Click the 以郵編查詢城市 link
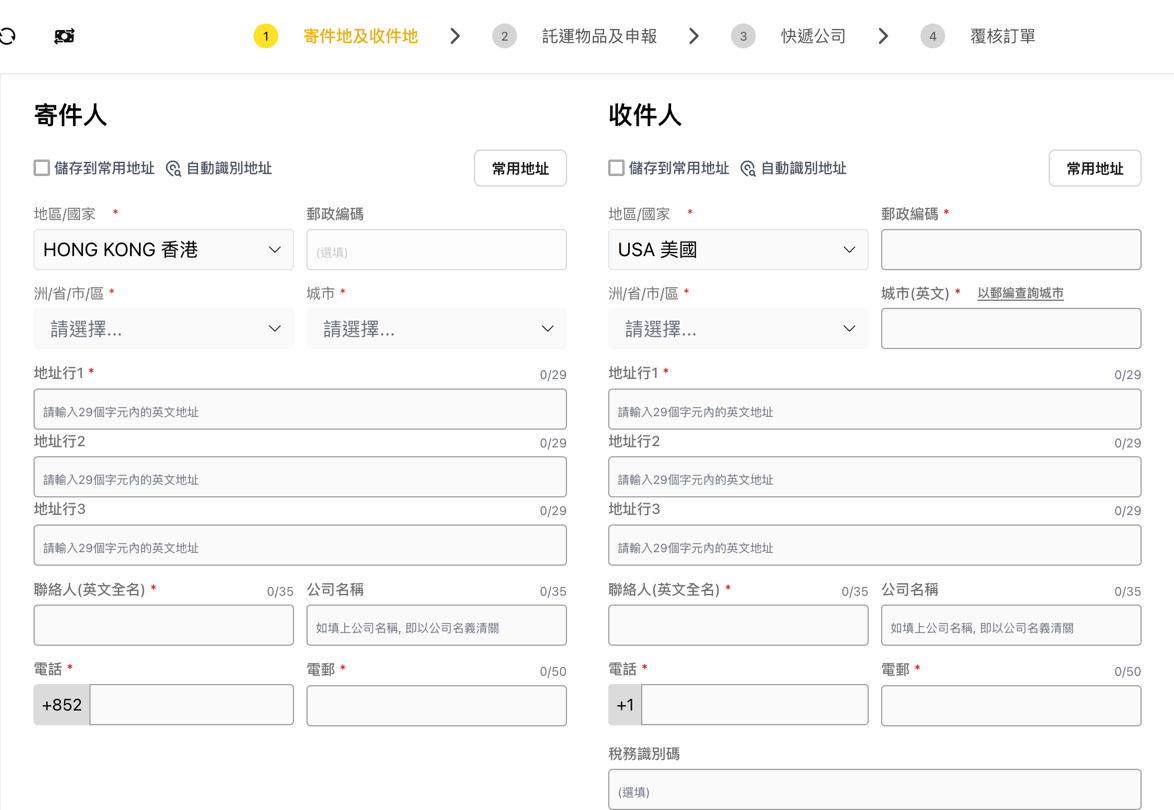The image size is (1174, 810). [x=1020, y=294]
